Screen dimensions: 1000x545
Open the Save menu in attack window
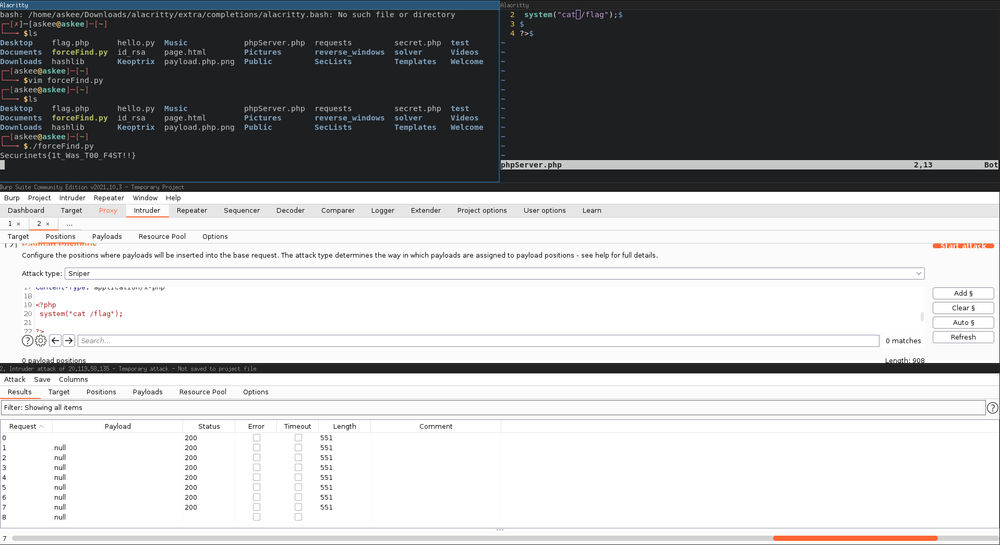pos(42,379)
